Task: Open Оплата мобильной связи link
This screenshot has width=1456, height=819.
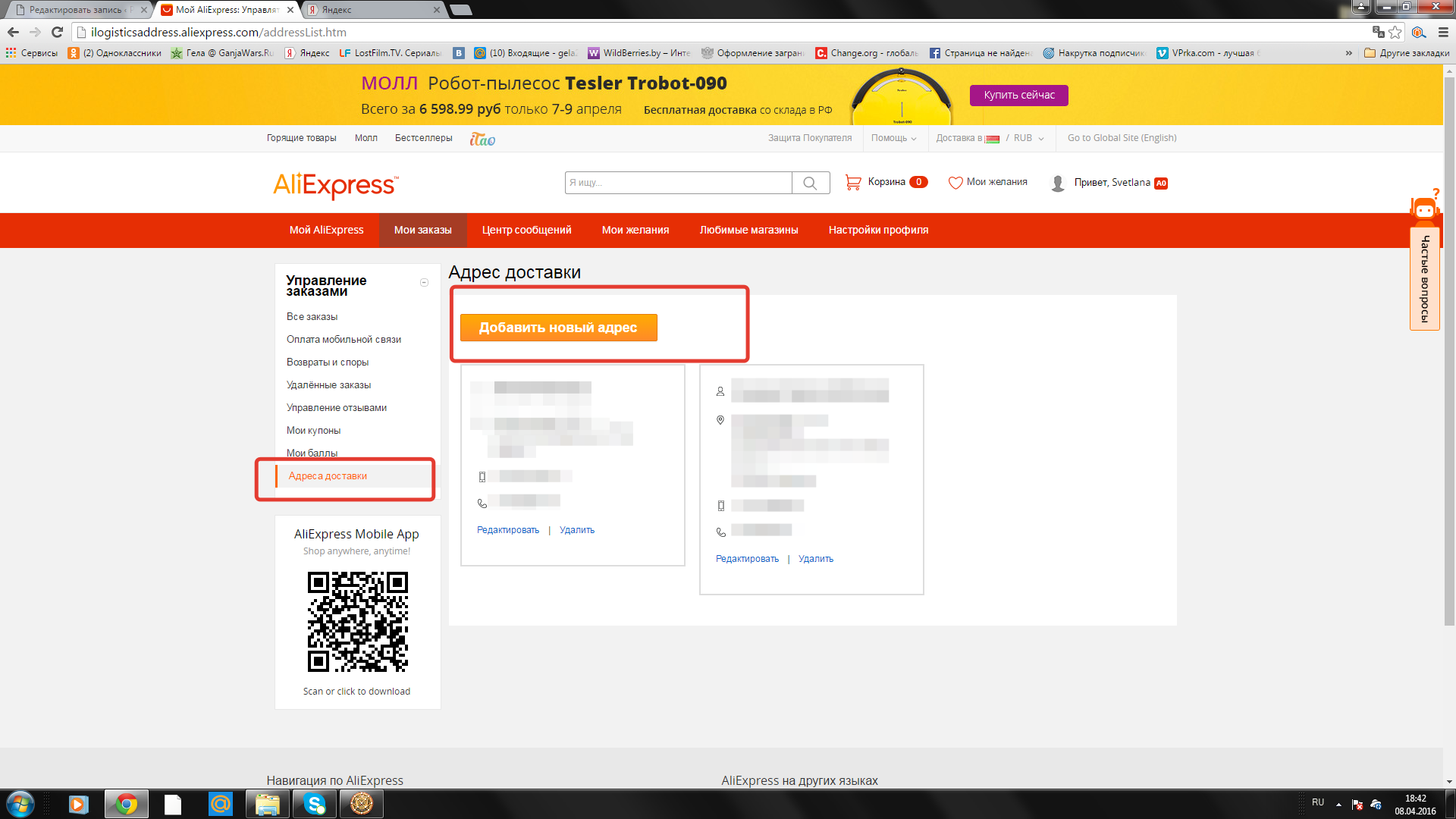Action: point(344,340)
